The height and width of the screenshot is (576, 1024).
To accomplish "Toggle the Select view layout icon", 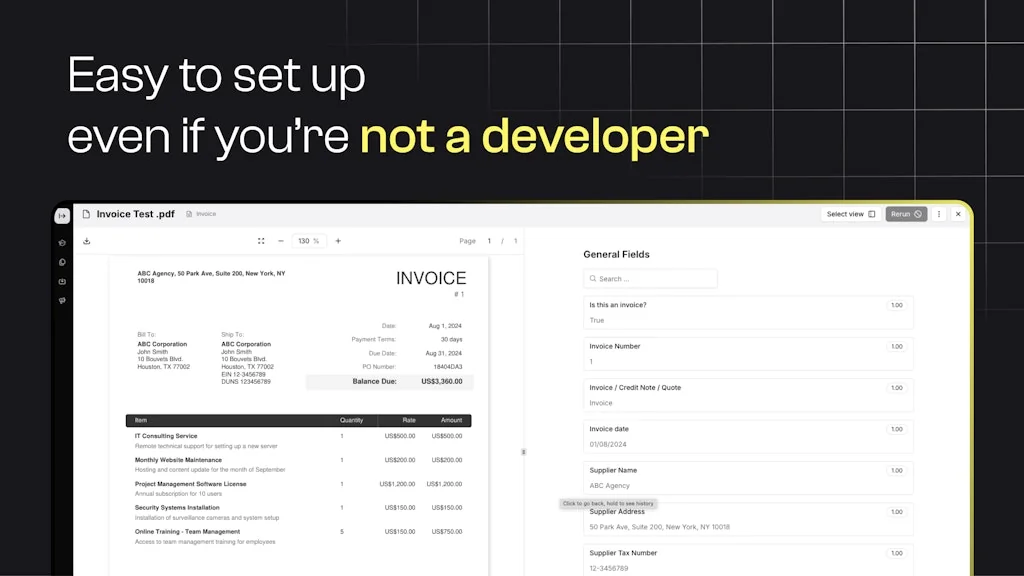I will pyautogui.click(x=872, y=214).
